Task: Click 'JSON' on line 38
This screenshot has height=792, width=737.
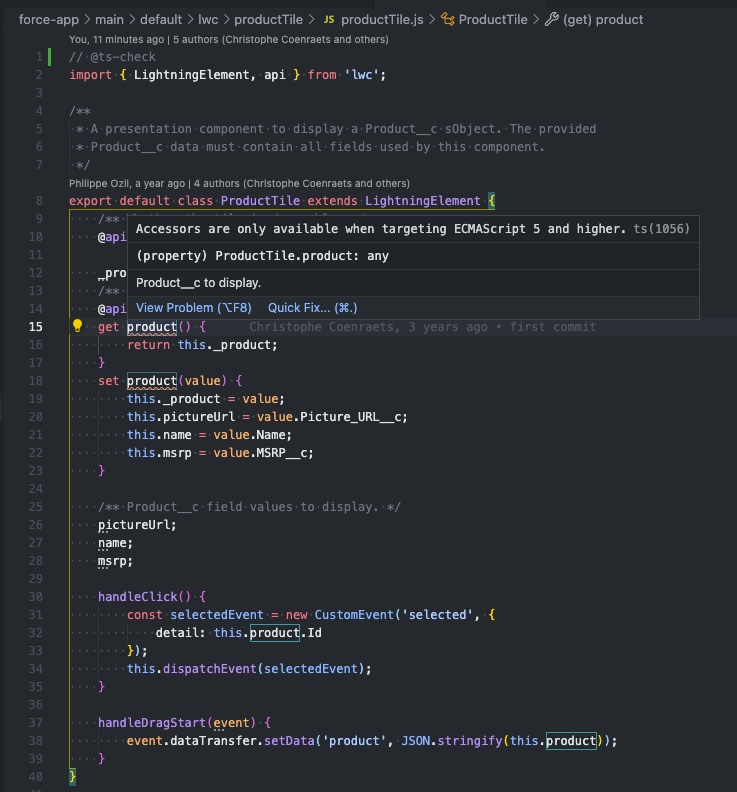Action: 416,741
